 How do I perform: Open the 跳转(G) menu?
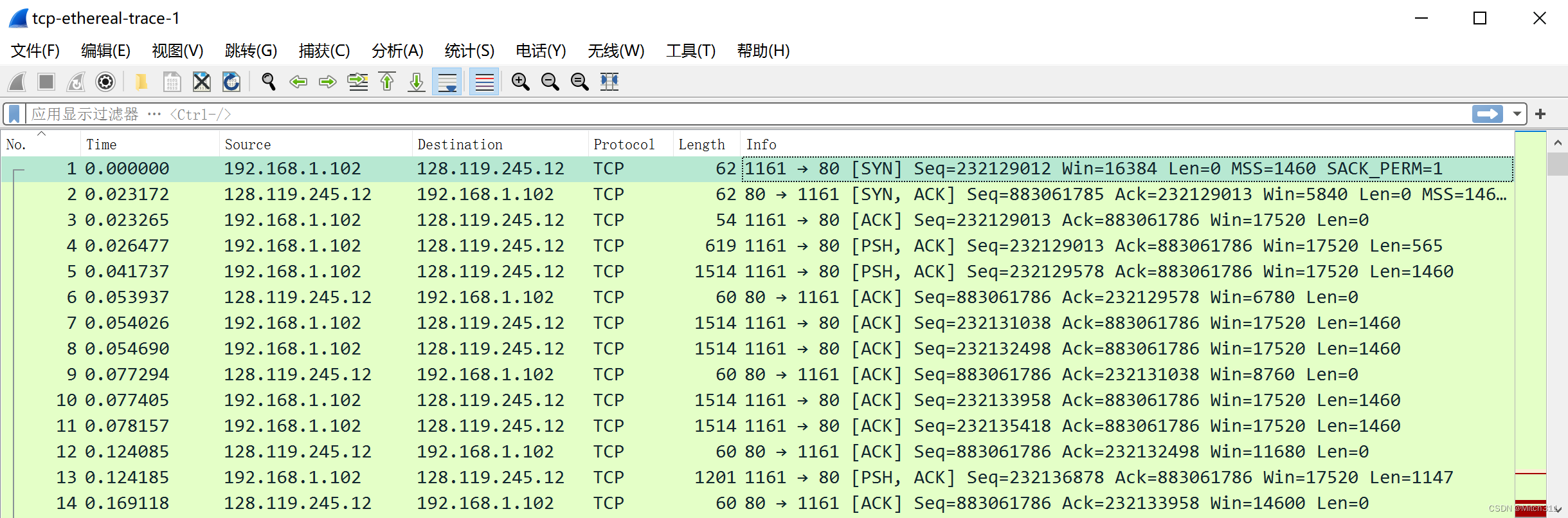coord(251,50)
